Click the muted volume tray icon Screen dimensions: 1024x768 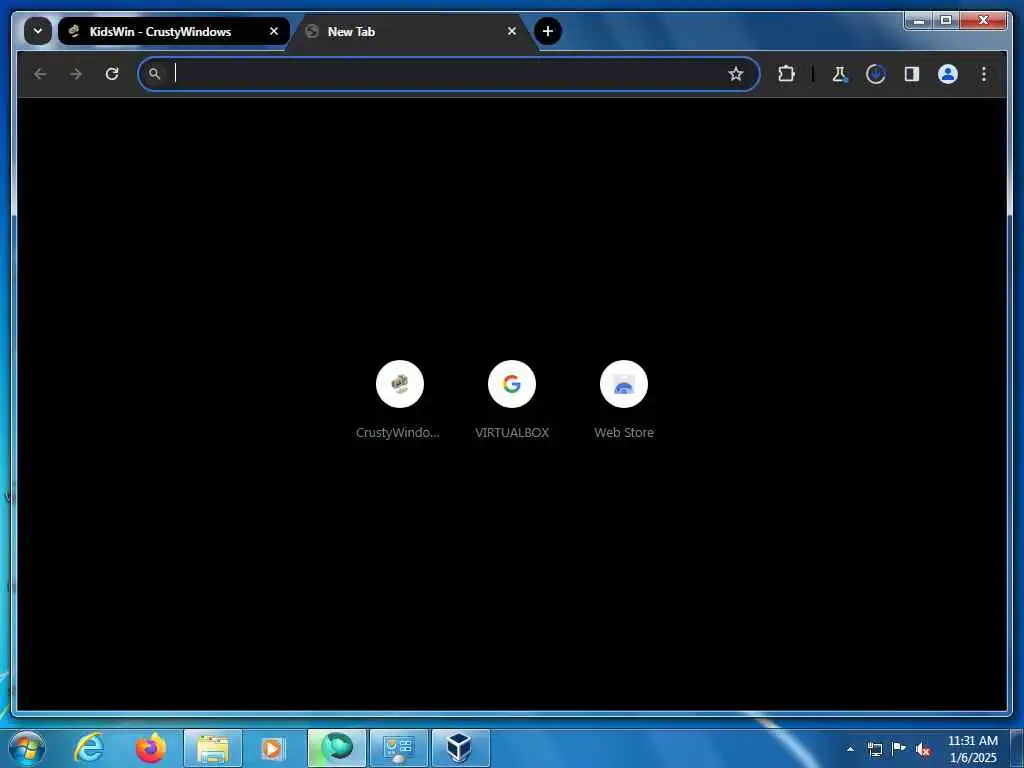923,749
